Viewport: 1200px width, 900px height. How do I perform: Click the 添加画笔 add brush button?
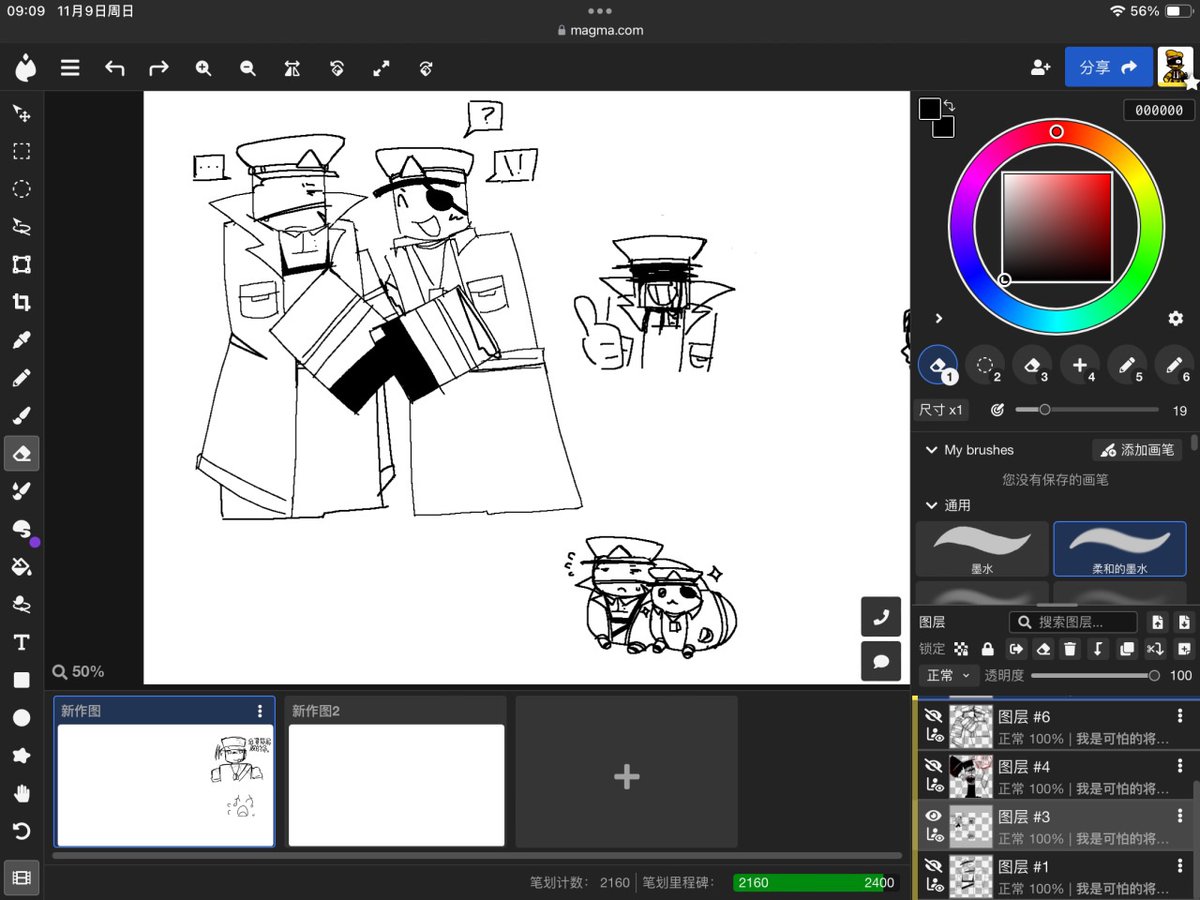click(1138, 450)
